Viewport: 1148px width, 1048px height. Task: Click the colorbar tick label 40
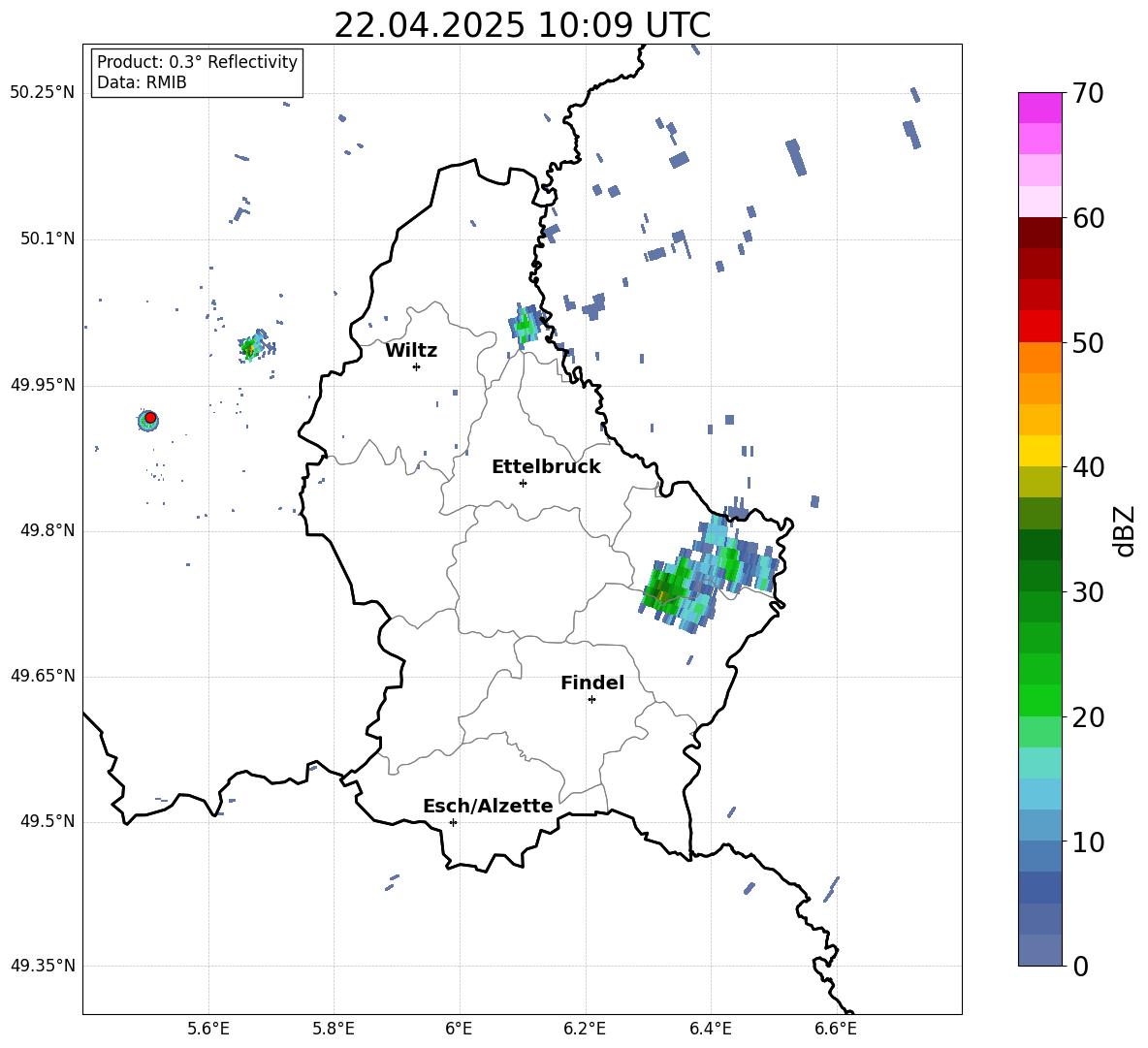point(1089,467)
